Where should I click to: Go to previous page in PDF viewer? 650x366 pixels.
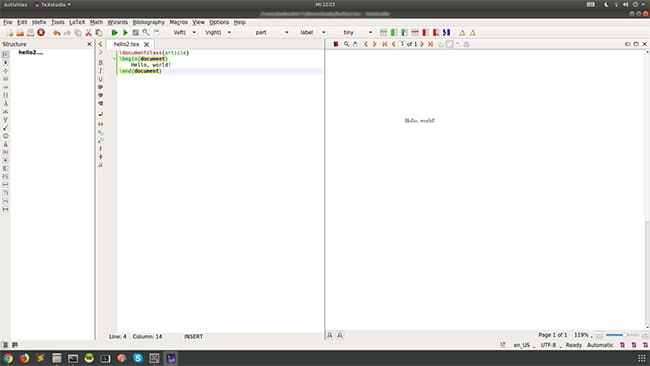tap(393, 44)
